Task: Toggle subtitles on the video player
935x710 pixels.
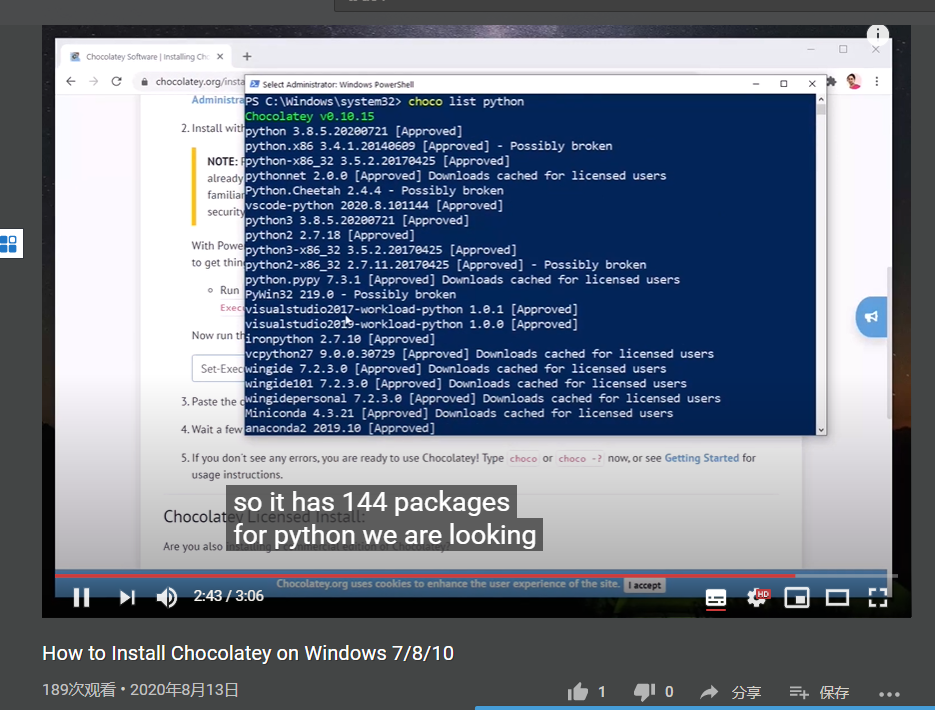Action: tap(716, 597)
